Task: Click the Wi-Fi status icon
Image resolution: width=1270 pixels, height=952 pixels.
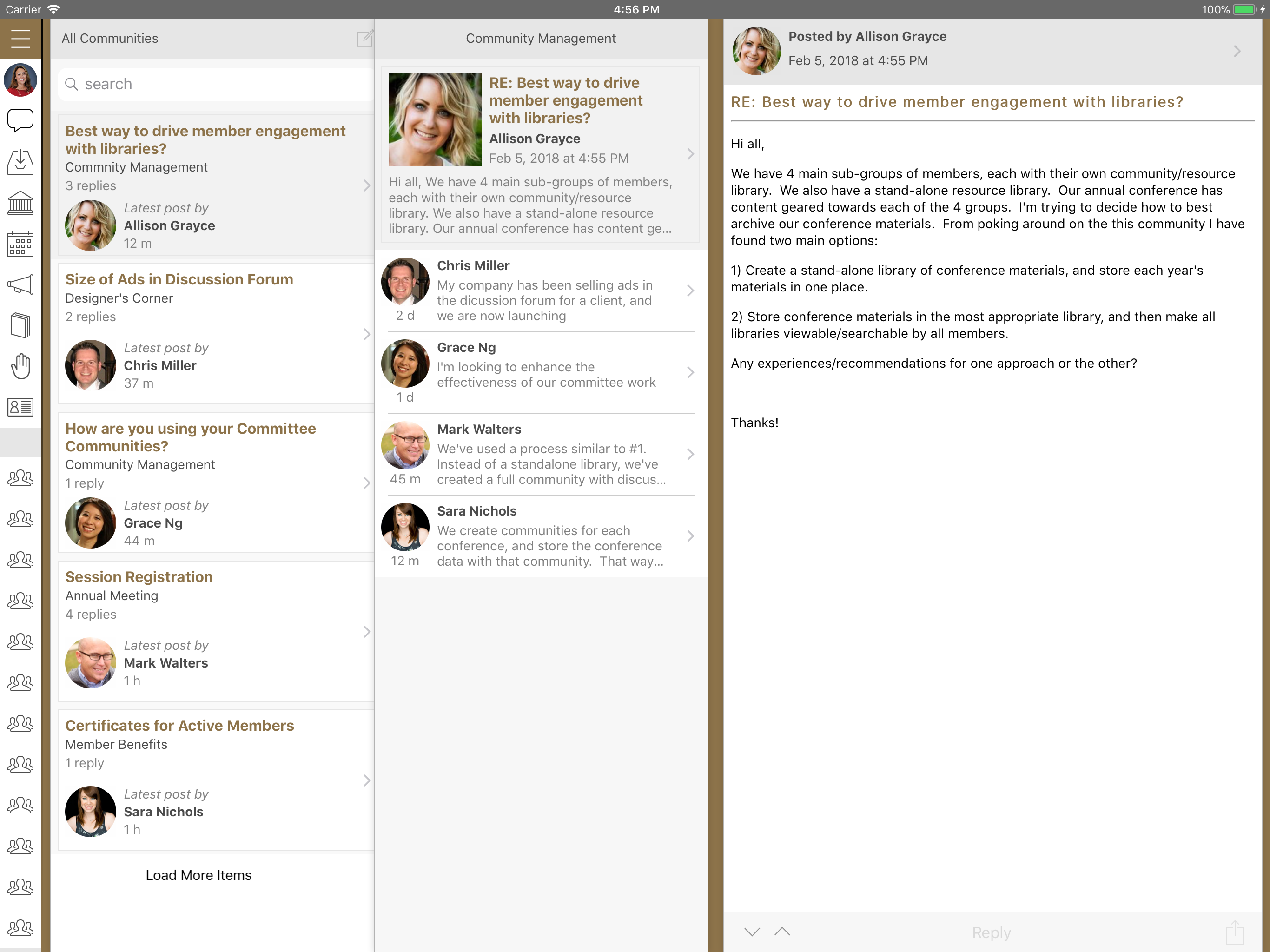Action: pyautogui.click(x=53, y=9)
